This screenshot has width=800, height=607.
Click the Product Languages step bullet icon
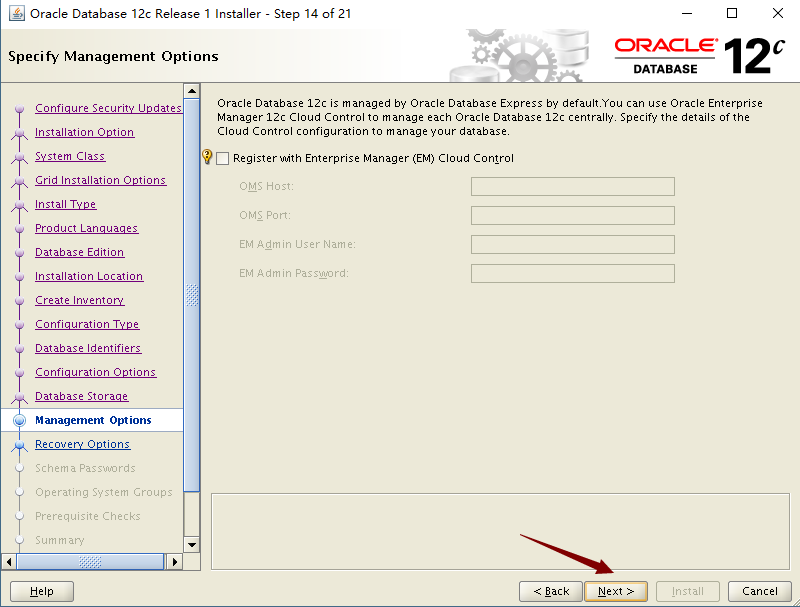[x=19, y=229]
